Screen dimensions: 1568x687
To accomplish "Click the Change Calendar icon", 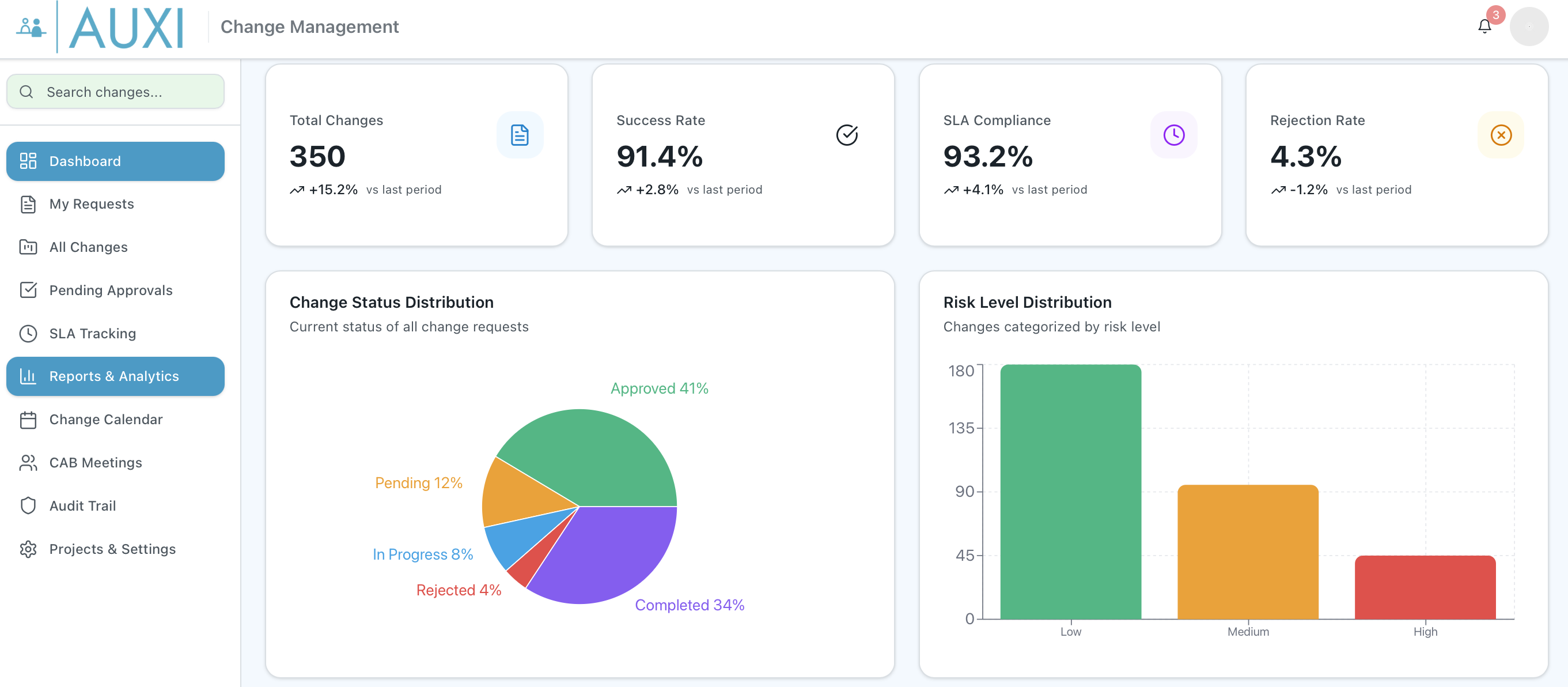I will tap(28, 419).
